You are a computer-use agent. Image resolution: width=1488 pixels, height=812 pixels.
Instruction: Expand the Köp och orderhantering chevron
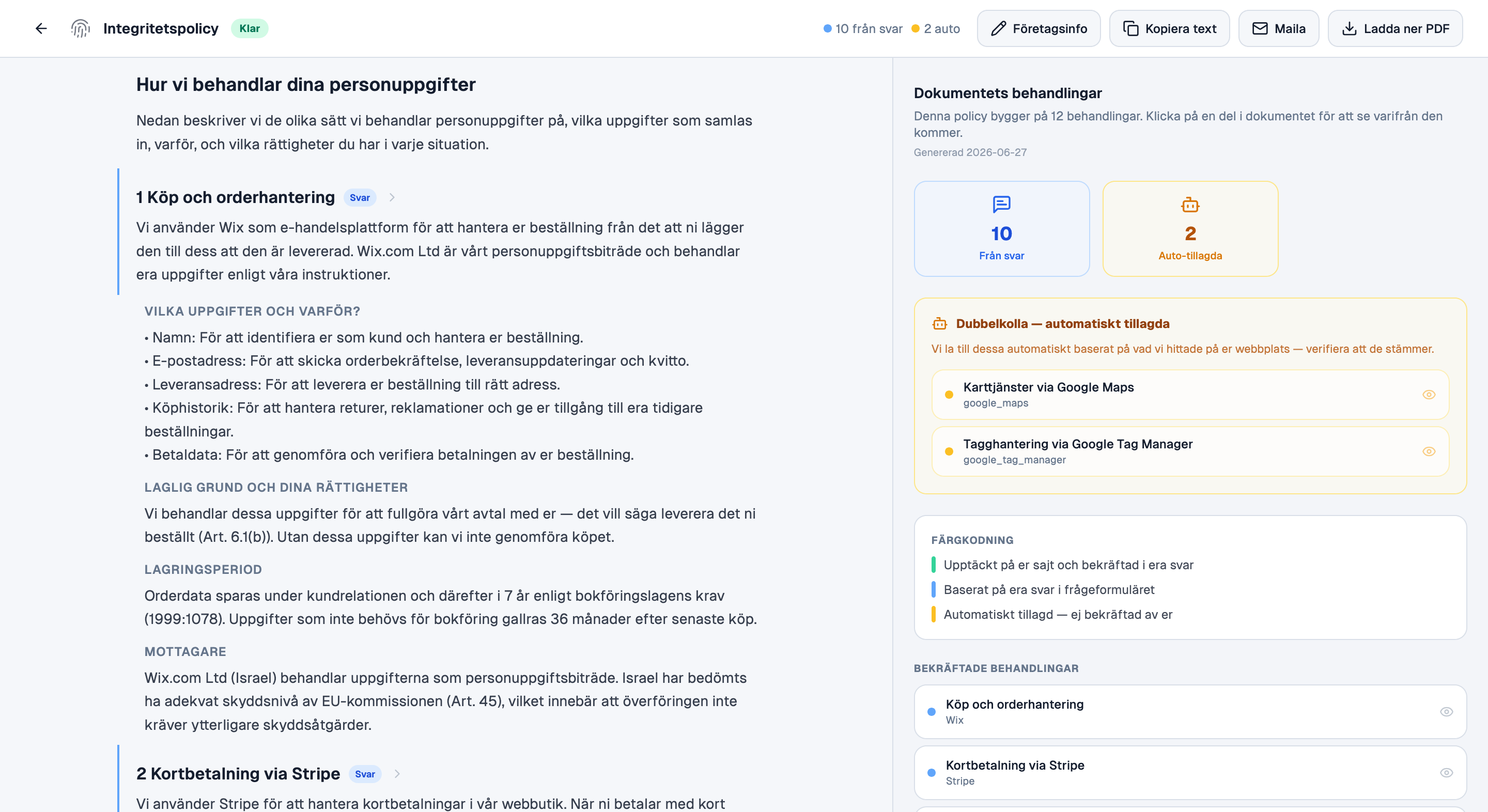coord(392,197)
